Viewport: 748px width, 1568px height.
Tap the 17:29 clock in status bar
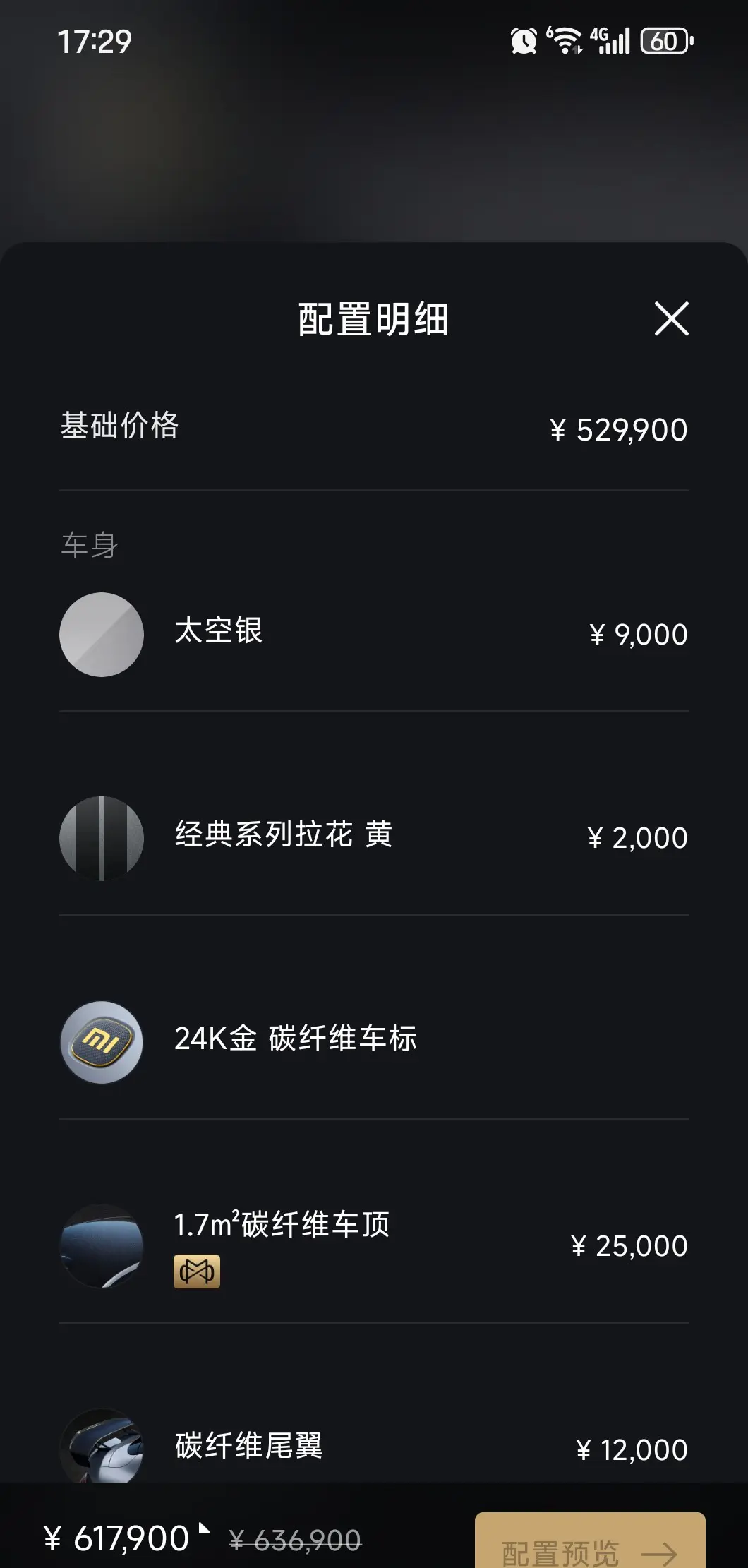[94, 42]
